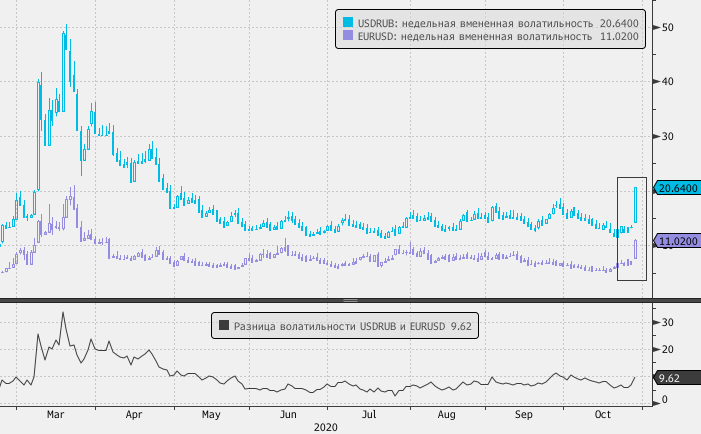Click the cyan USDRUB legend color square
The image size is (701, 434).
[x=348, y=21]
